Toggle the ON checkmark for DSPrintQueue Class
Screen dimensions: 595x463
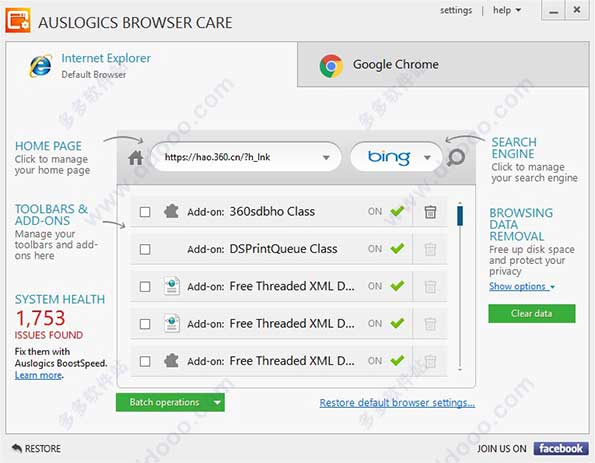397,249
